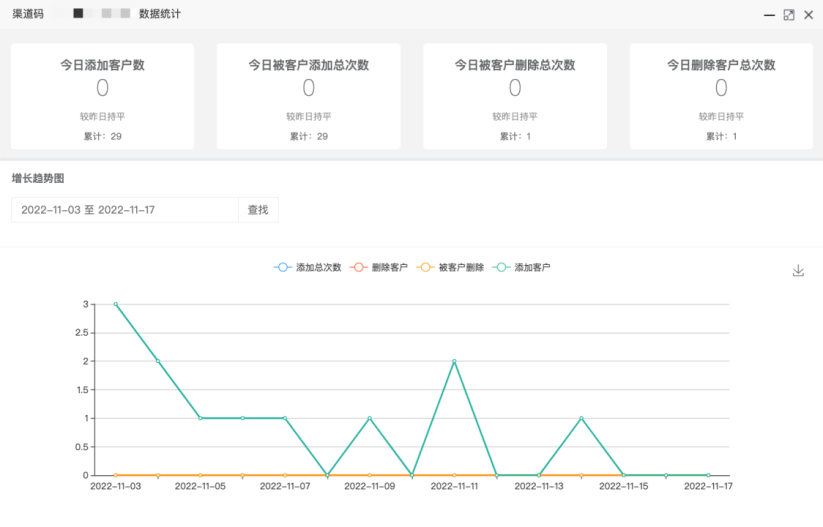Close the 数据统计 window
Image resolution: width=823 pixels, height=527 pixels.
(808, 15)
